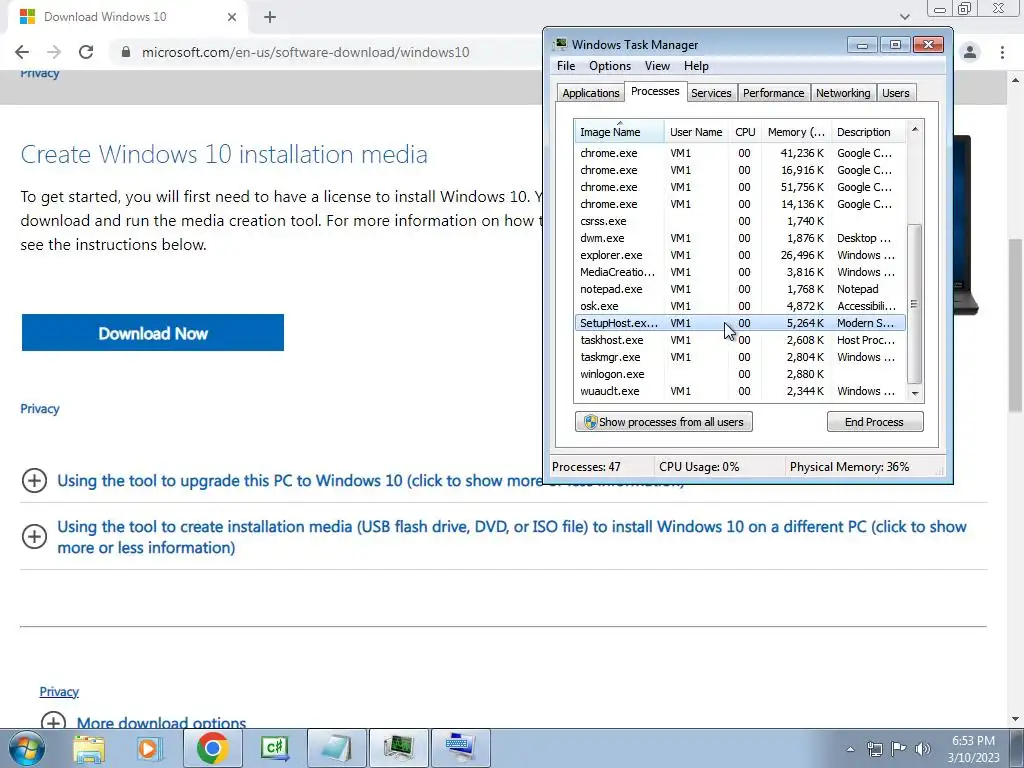Screen dimensions: 1024x768
Task: Open File Explorer from the taskbar
Action: 89,749
